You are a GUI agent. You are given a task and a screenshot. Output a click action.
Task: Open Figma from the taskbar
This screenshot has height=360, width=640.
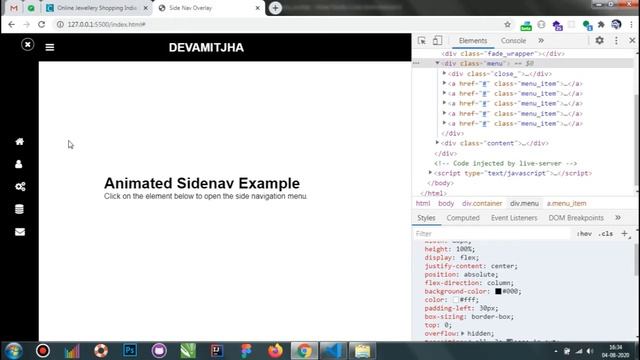tap(246, 351)
